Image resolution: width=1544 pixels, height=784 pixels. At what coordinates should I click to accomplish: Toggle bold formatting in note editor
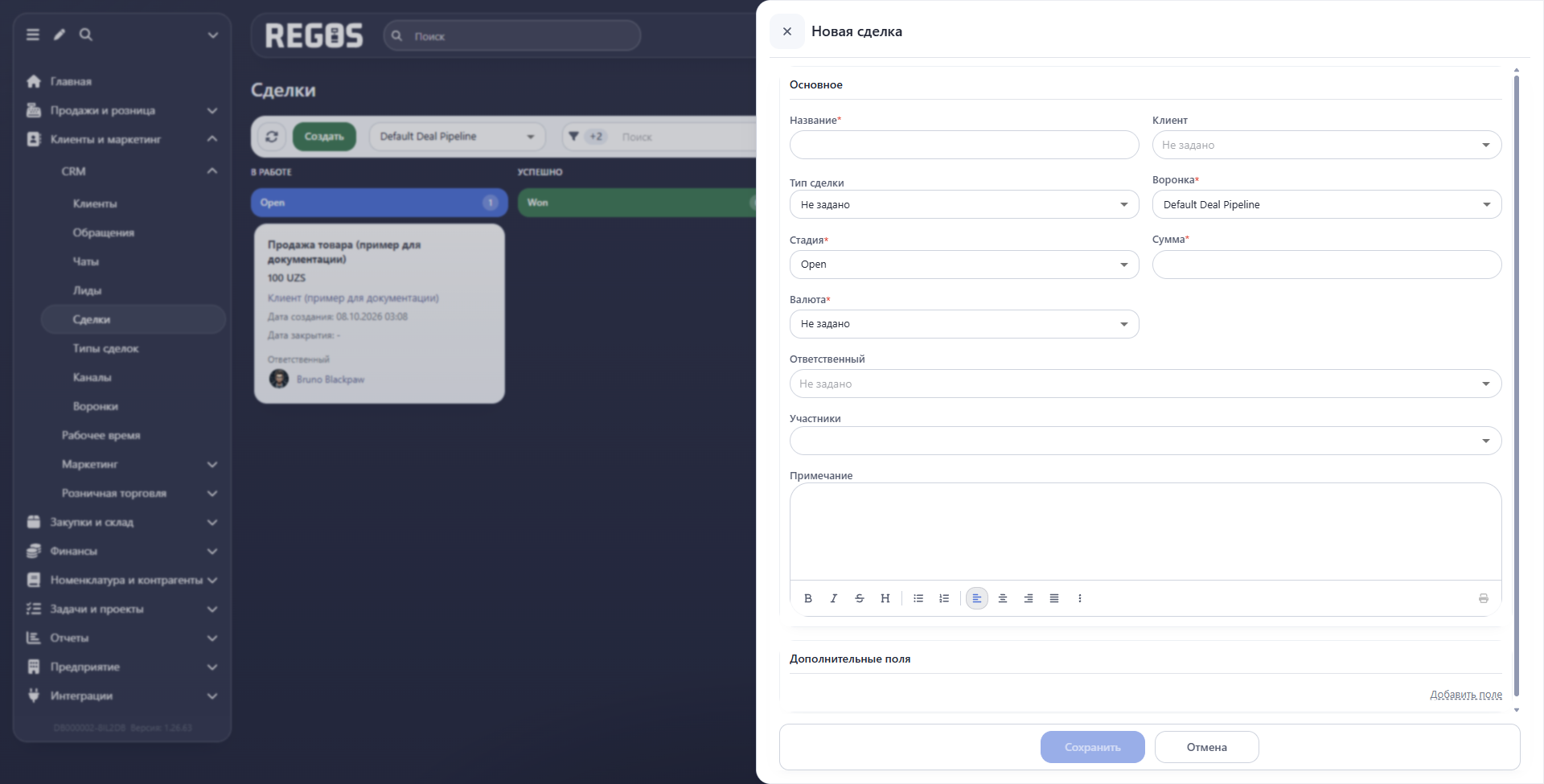click(808, 598)
